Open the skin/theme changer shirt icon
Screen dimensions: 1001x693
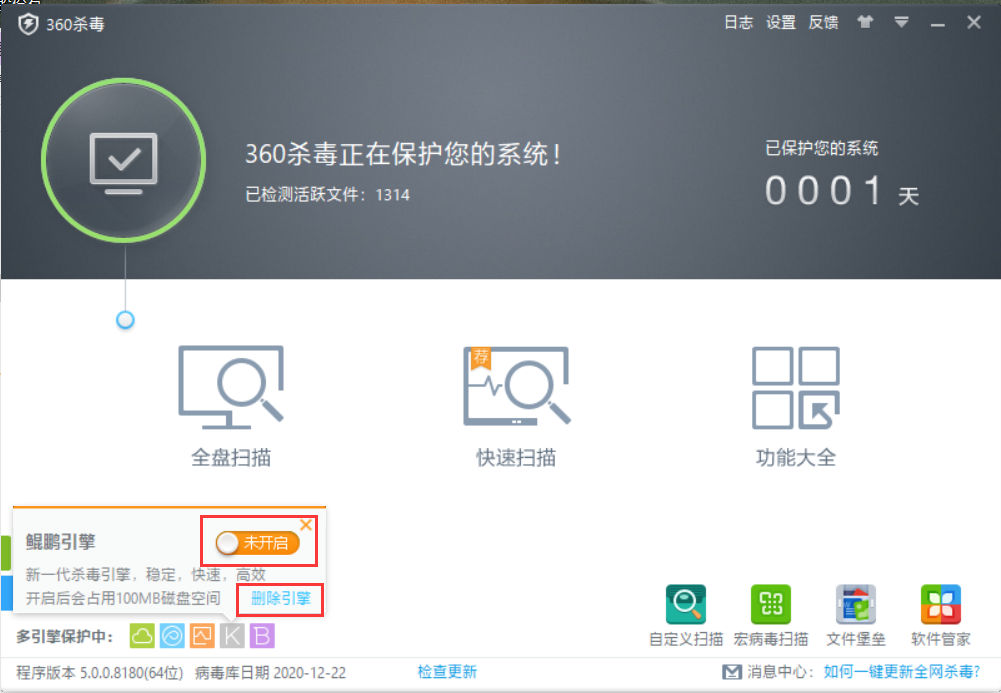tap(864, 22)
